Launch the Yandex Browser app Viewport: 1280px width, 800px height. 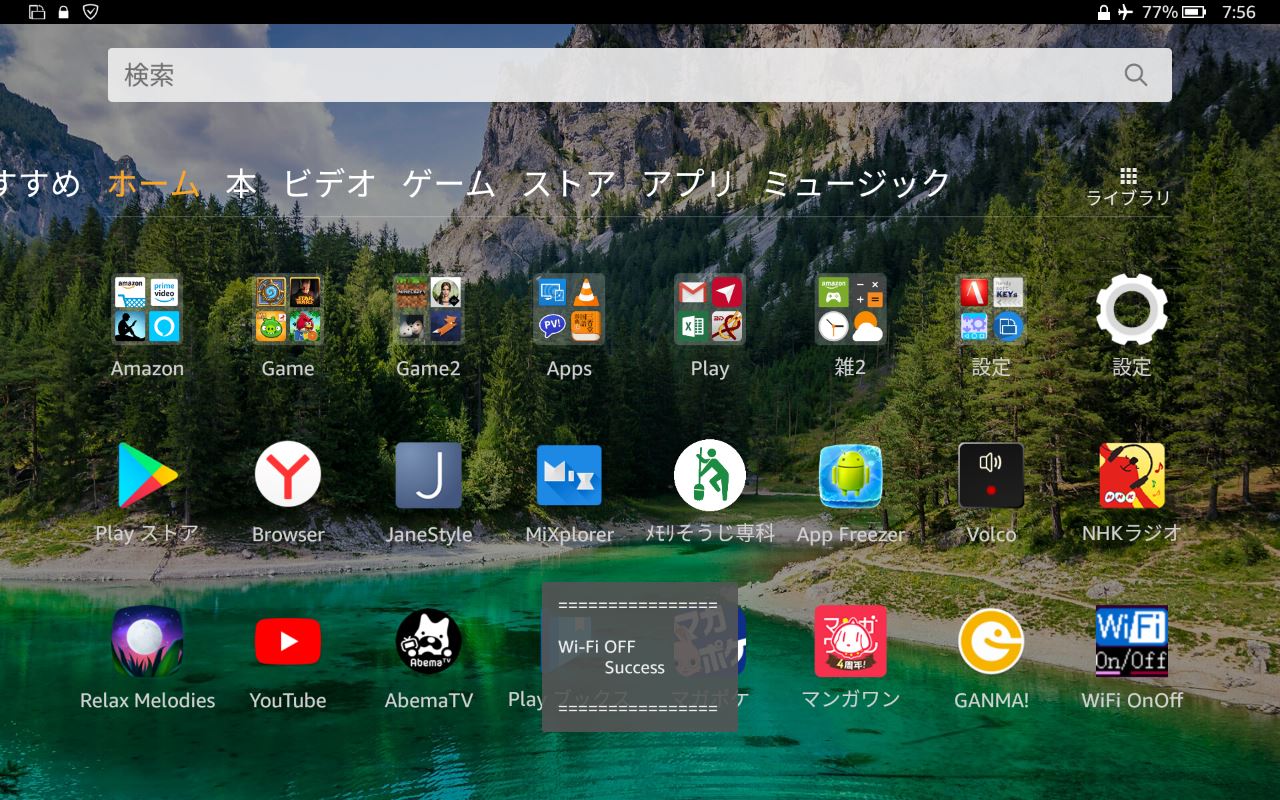pyautogui.click(x=288, y=476)
